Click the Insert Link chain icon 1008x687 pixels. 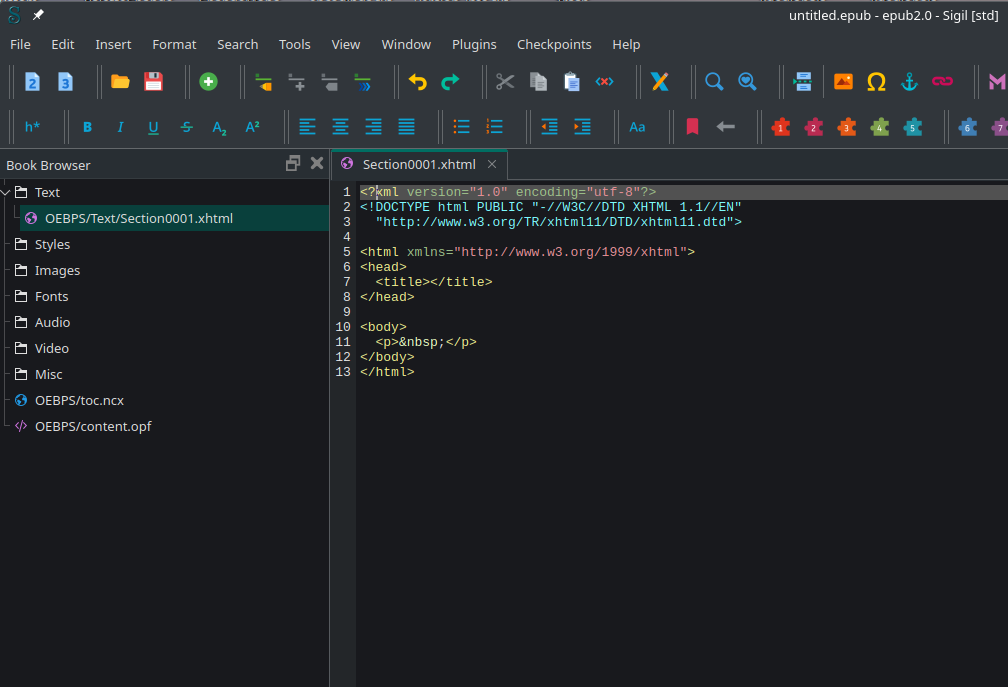[942, 82]
